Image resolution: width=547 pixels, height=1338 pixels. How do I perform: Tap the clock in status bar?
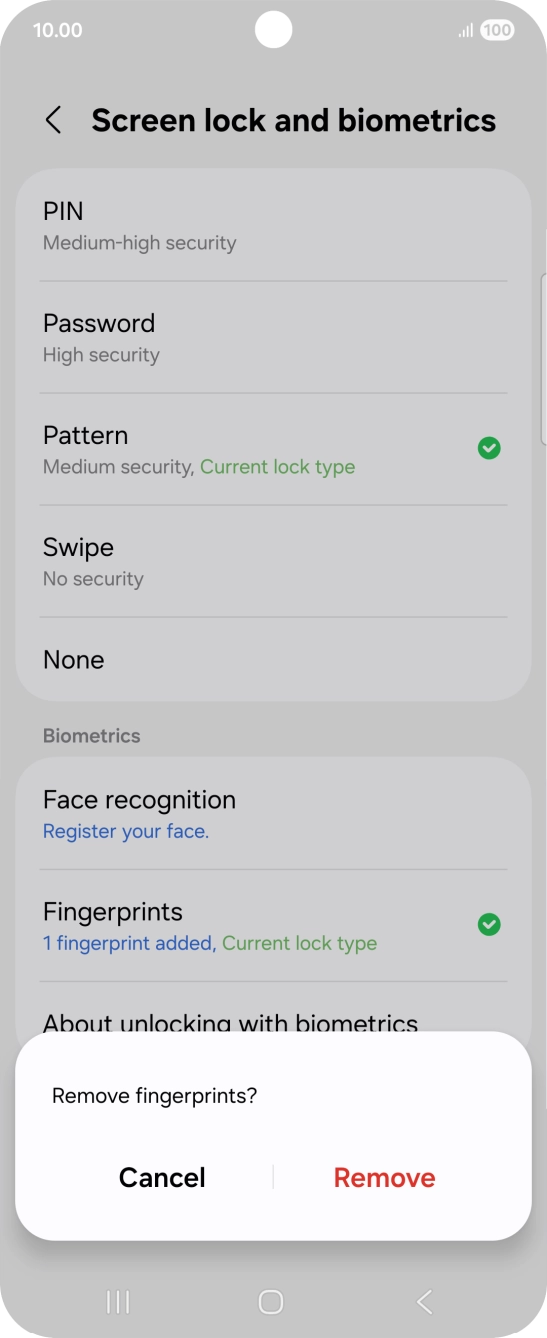(x=58, y=30)
